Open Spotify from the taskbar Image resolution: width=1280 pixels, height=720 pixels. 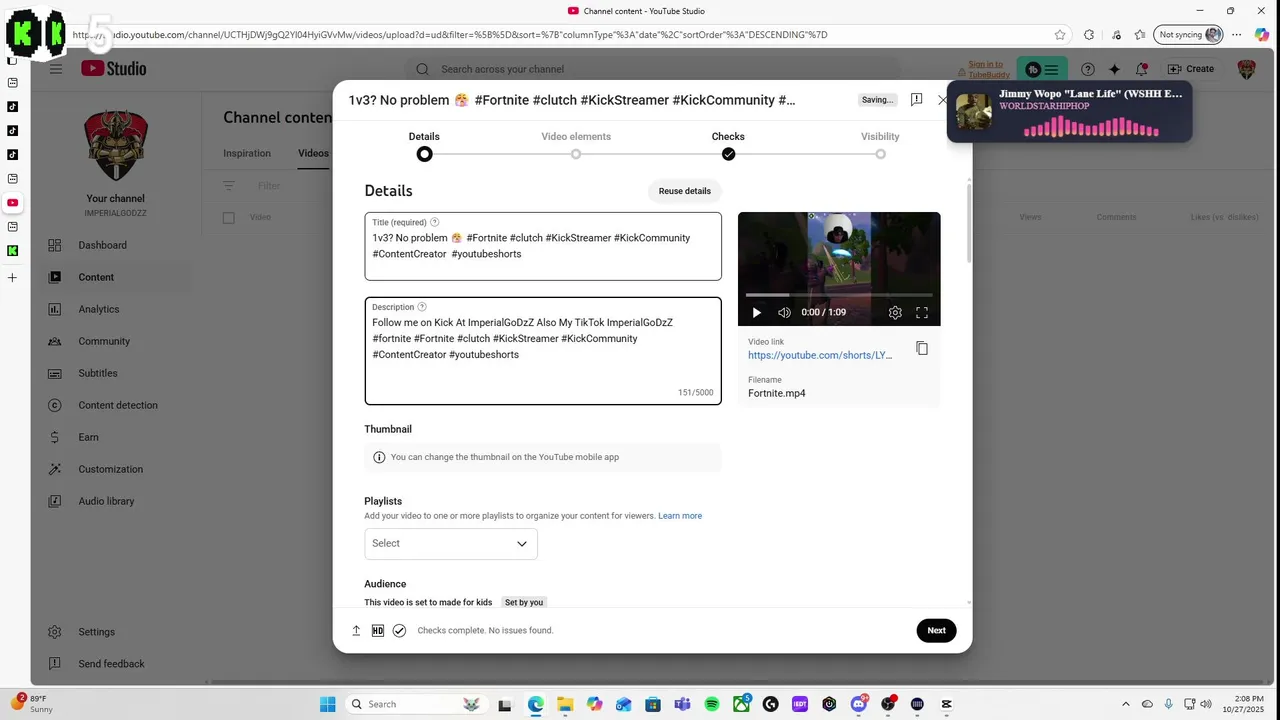tap(712, 704)
